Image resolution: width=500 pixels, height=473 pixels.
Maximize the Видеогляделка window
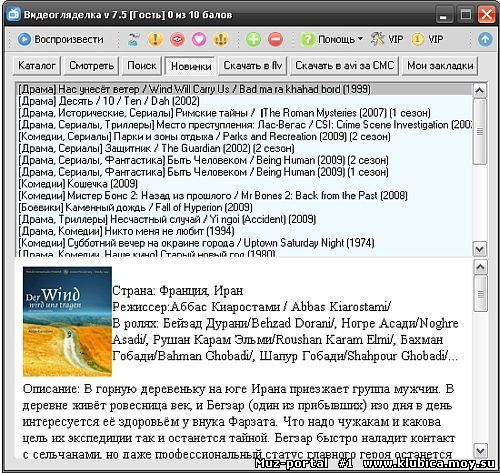[465, 15]
